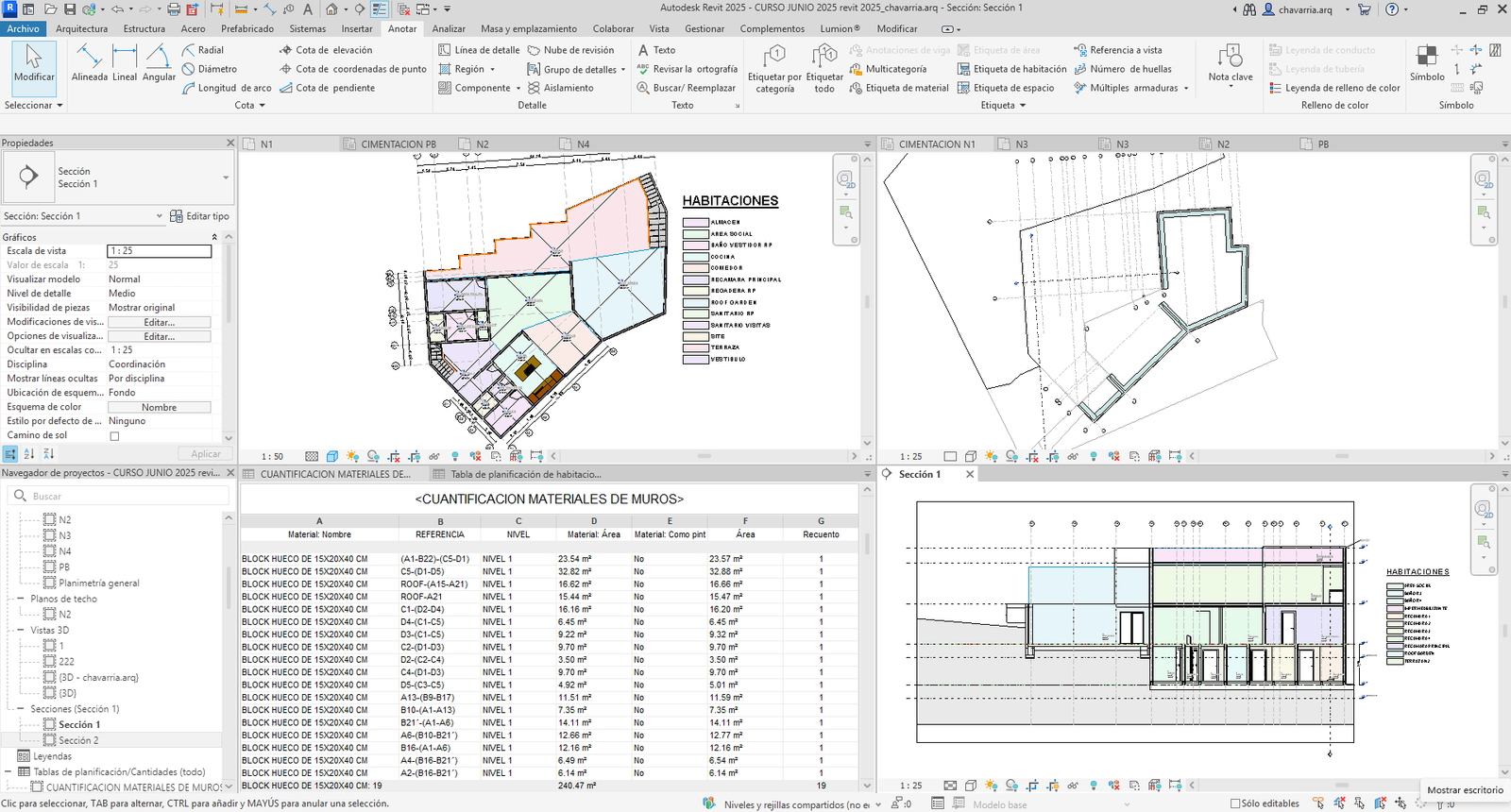Run Revisar la ortografía
Image resolution: width=1511 pixels, height=812 pixels.
coord(688,69)
